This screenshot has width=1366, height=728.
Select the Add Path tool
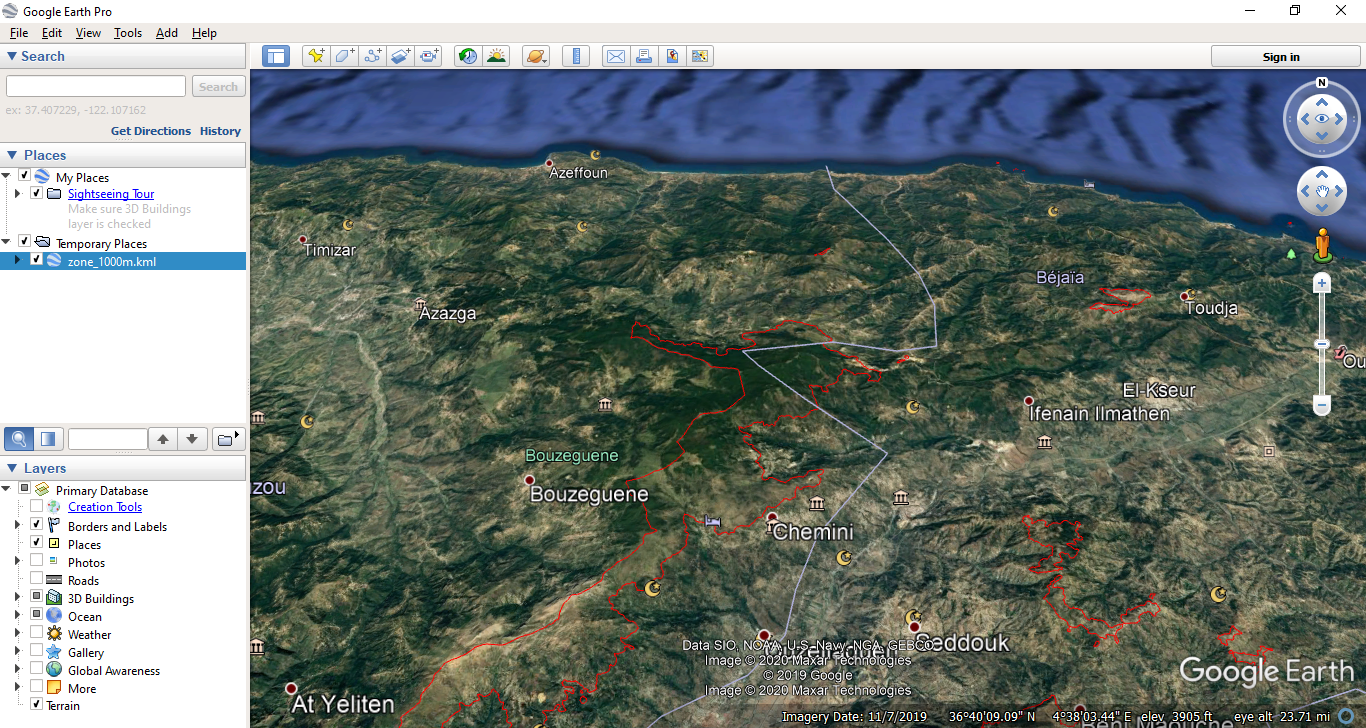pyautogui.click(x=373, y=56)
